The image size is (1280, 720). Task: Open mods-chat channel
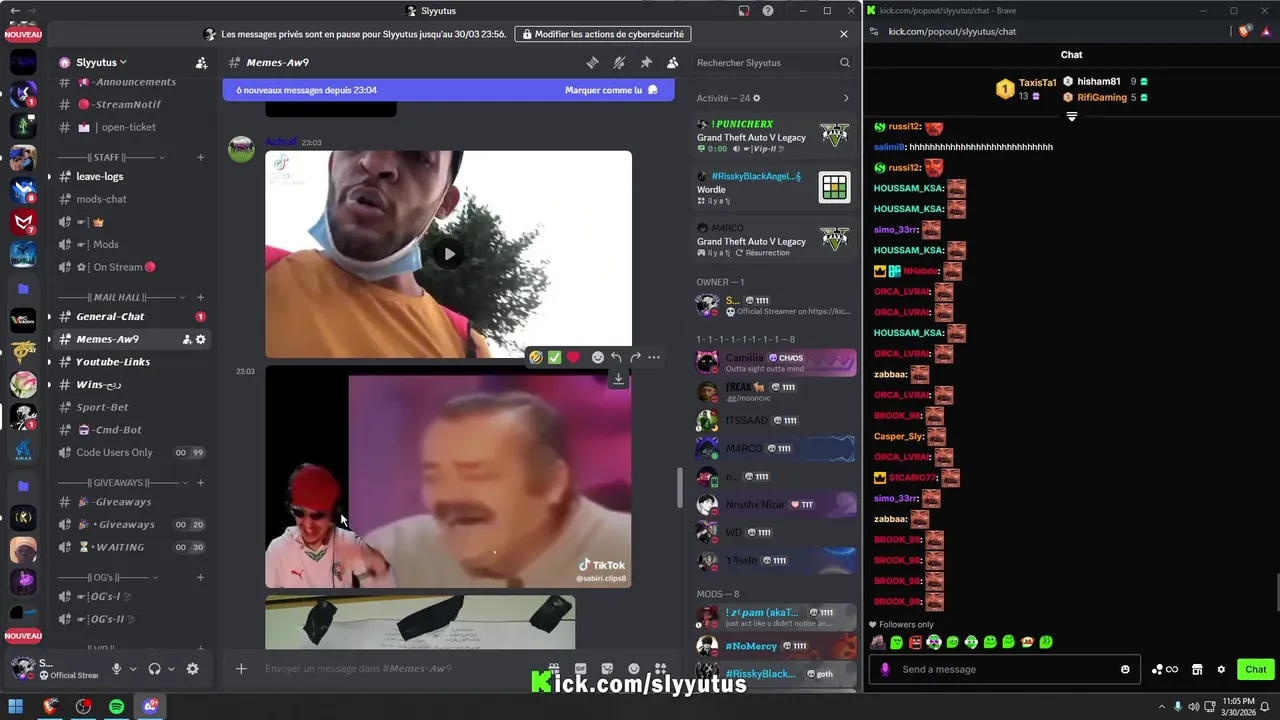point(129,199)
